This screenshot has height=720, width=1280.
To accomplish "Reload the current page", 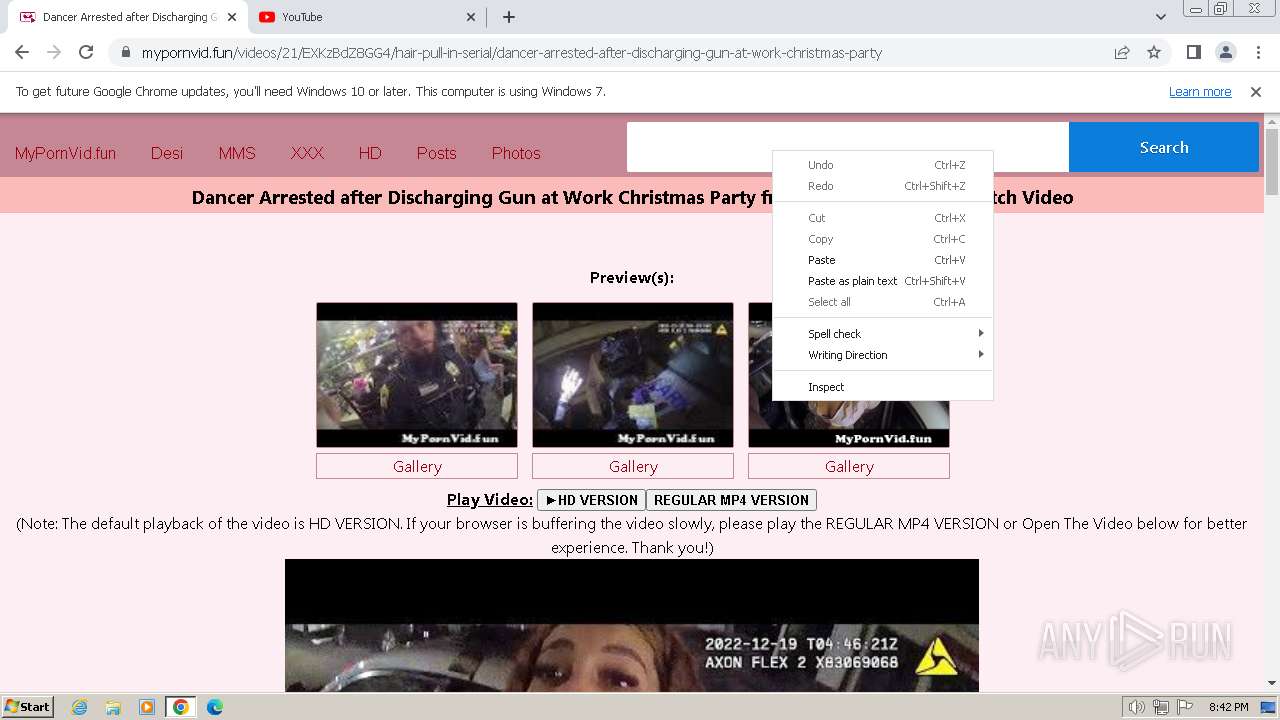I will [x=86, y=52].
